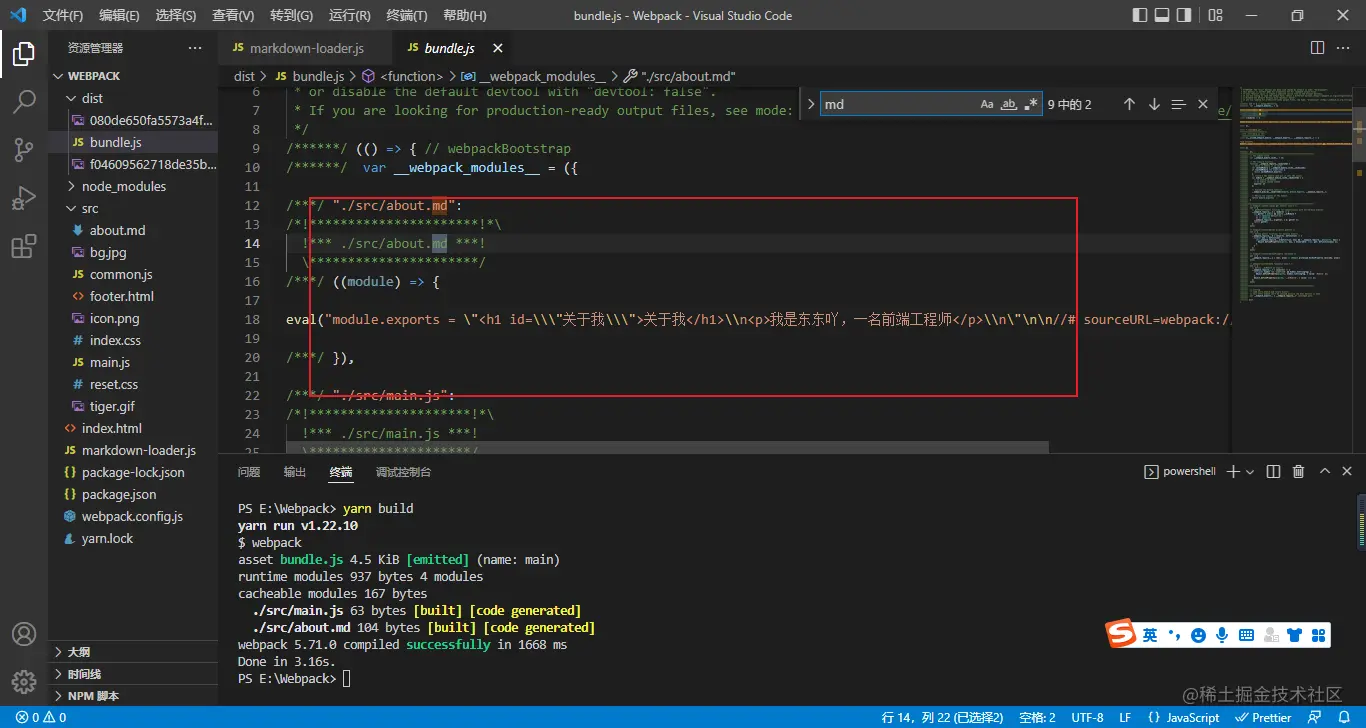Open the 终端(T) menu in menu bar
Viewport: 1366px width, 728px height.
406,15
